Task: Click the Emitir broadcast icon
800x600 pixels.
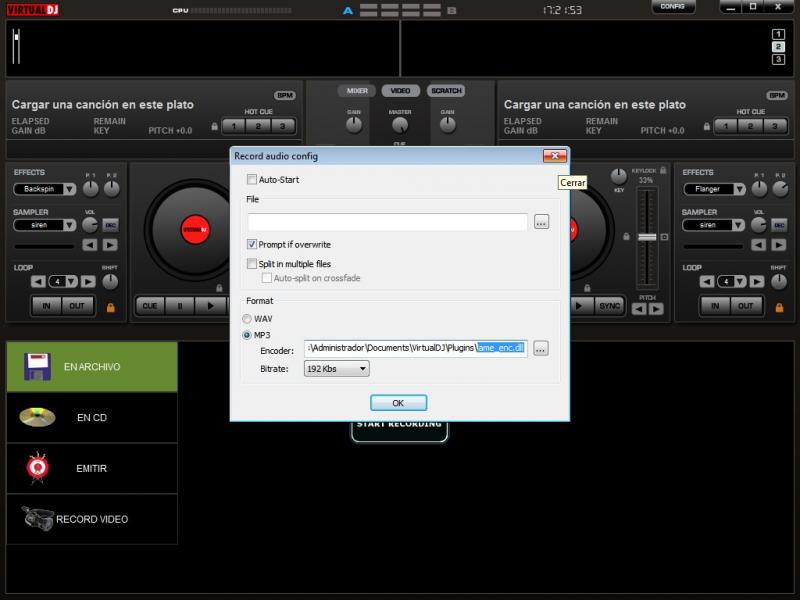Action: pyautogui.click(x=37, y=467)
